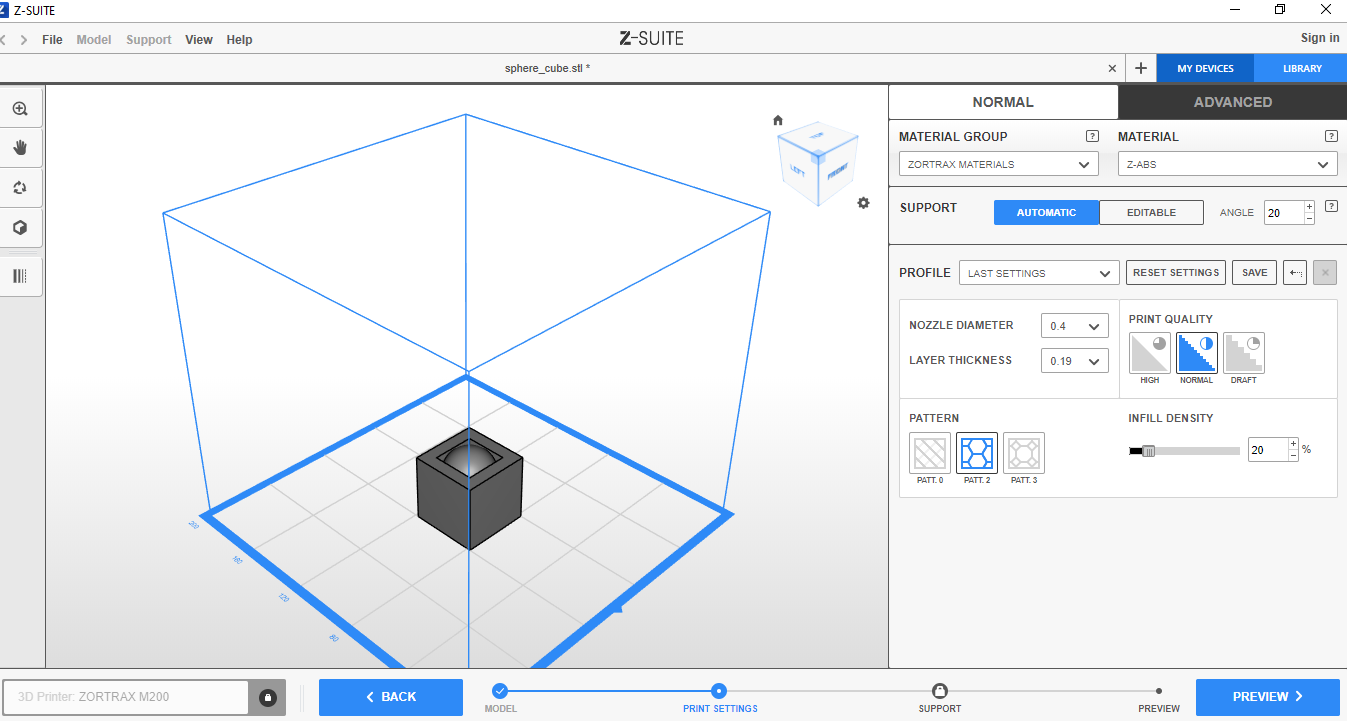Screen dimensions: 1347x721
Task: Click the view orientation cube
Action: coord(817,164)
